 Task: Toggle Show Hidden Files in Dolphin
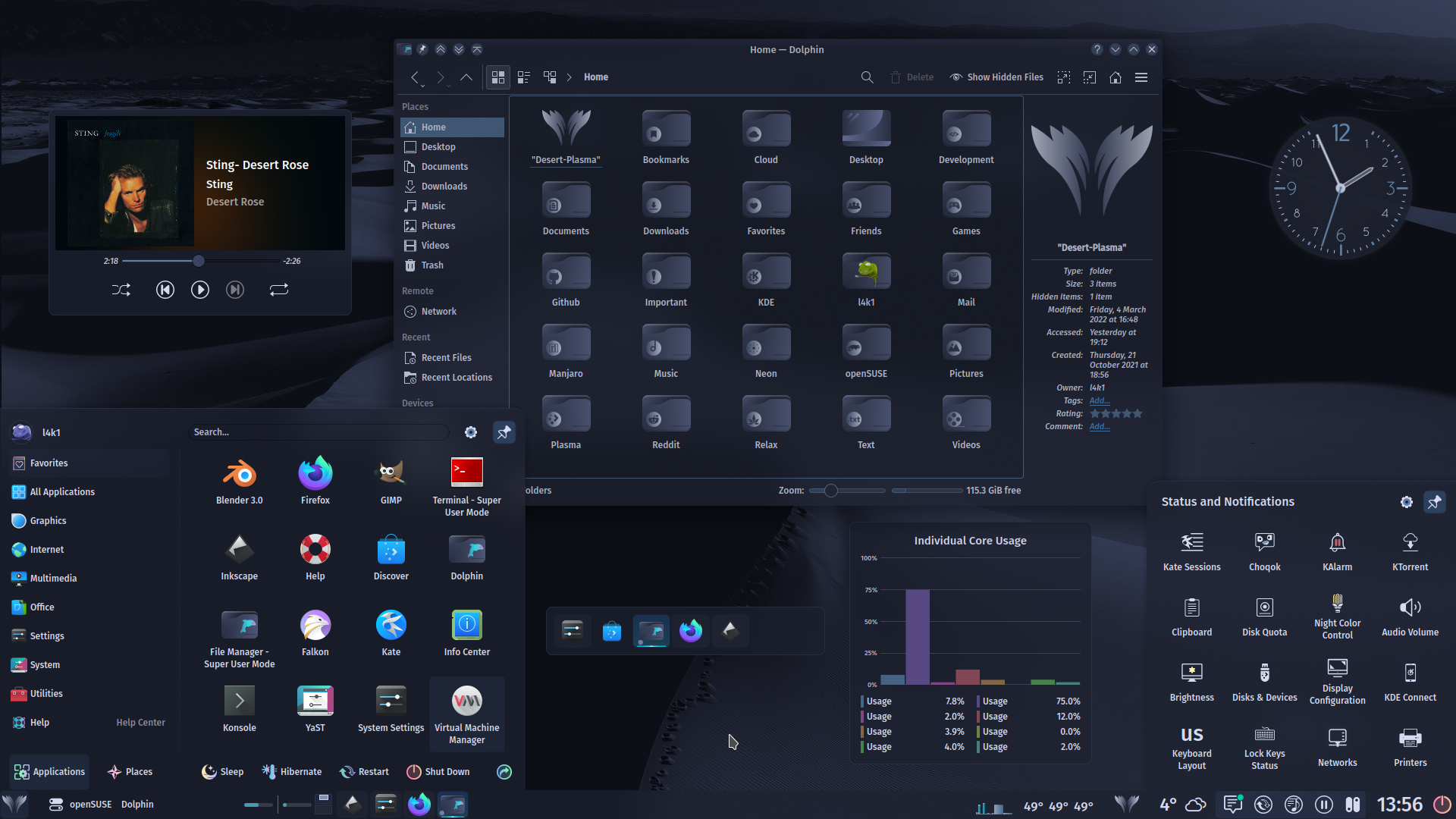pyautogui.click(x=996, y=77)
